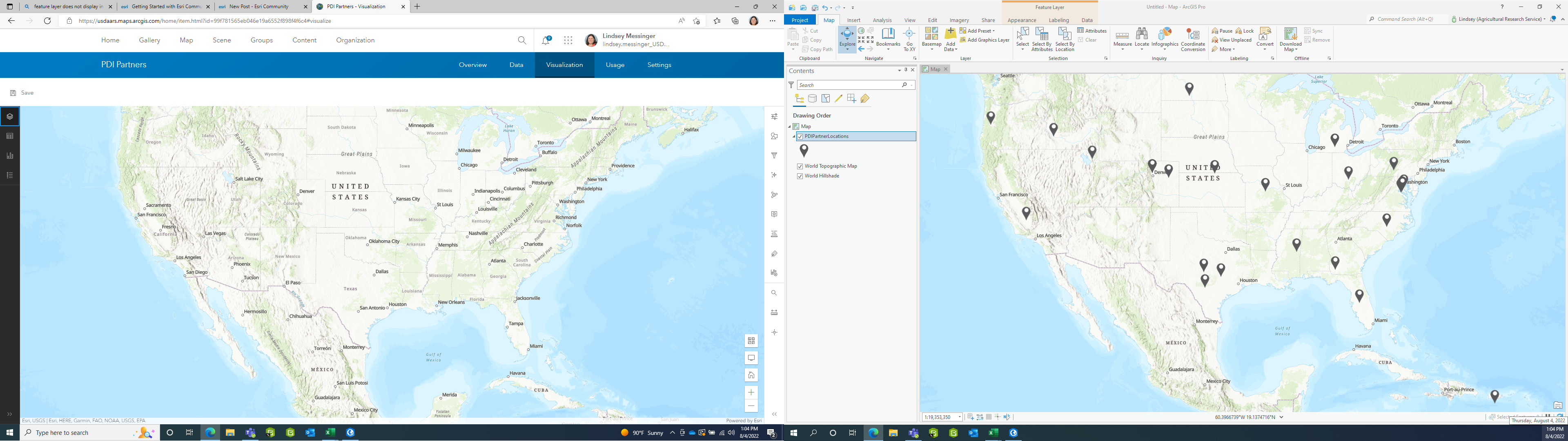Uncheck the PDIPartnerLocations layer checkbox
1568x441 pixels.
point(800,137)
